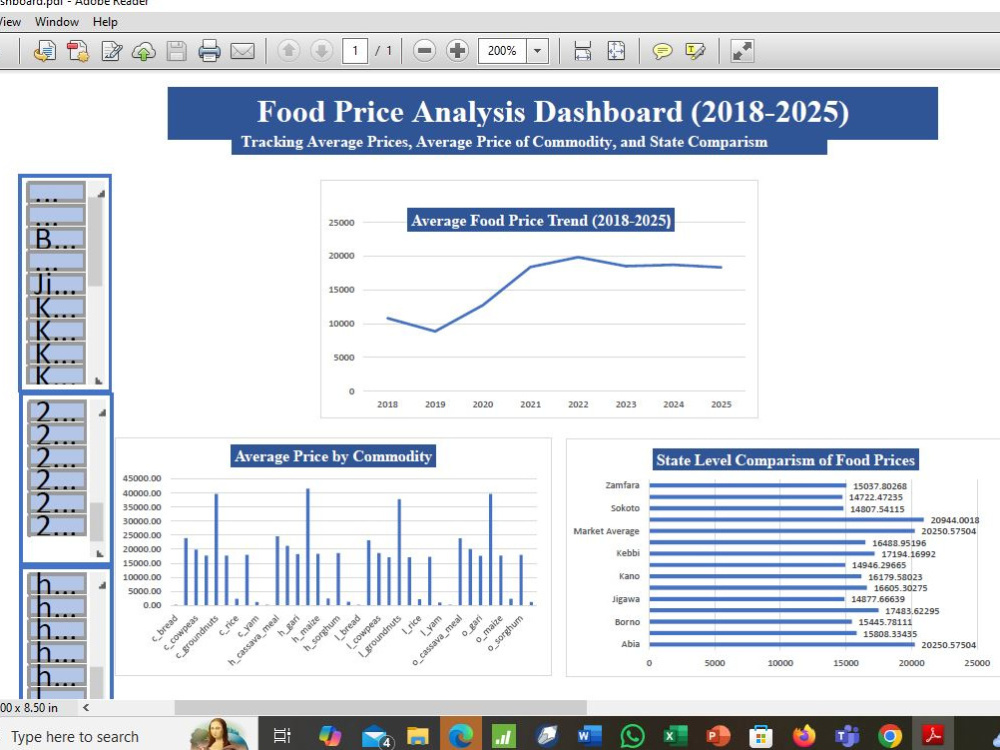Open the Help menu
This screenshot has width=1000, height=750.
coord(105,22)
